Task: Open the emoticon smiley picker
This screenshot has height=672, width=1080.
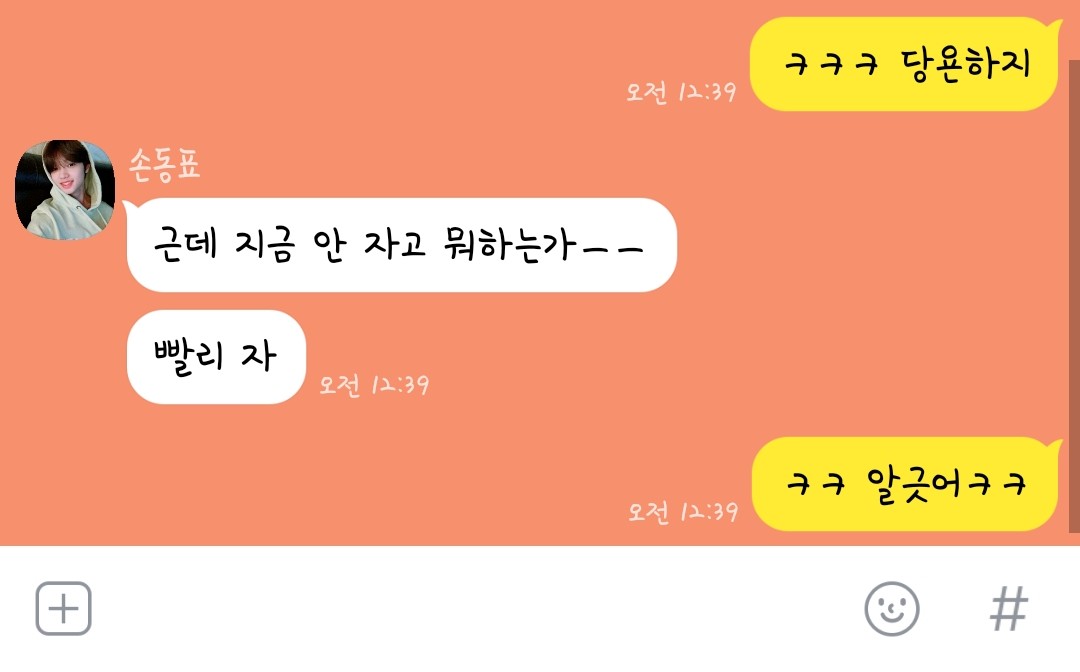Action: pos(891,609)
